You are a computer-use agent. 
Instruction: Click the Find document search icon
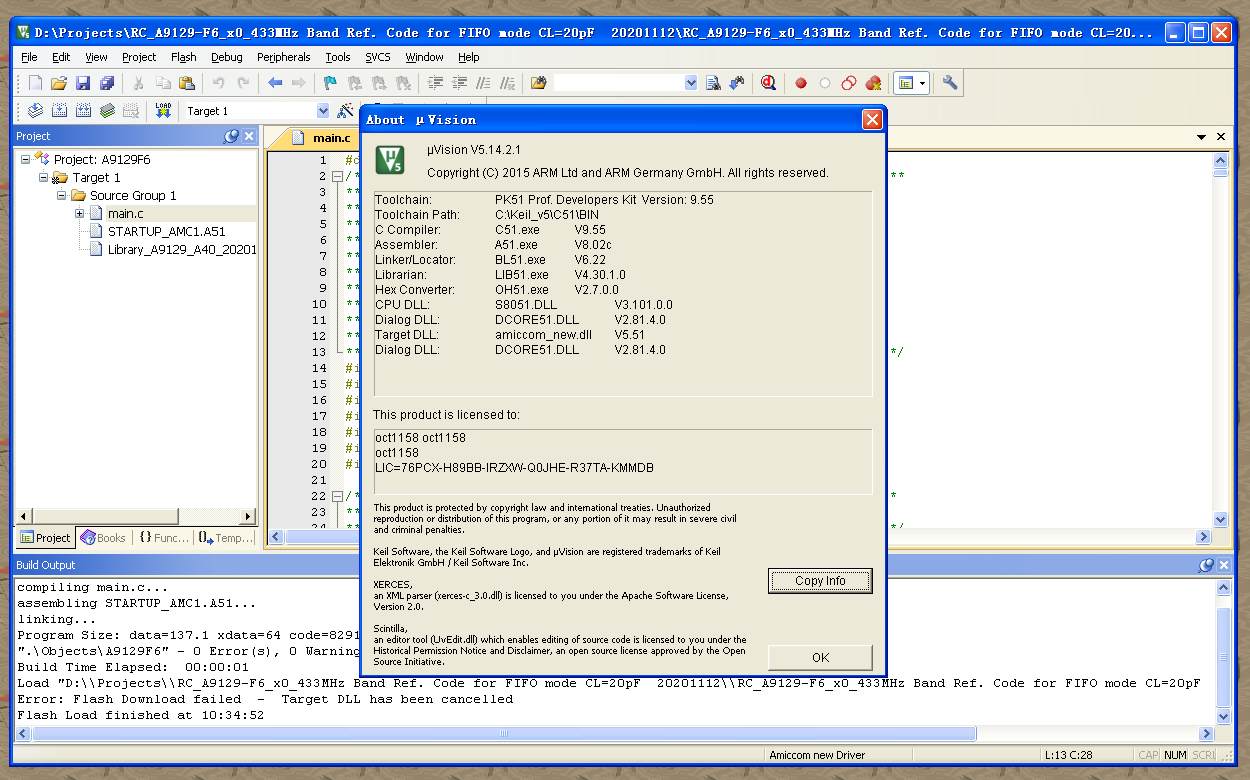(713, 83)
